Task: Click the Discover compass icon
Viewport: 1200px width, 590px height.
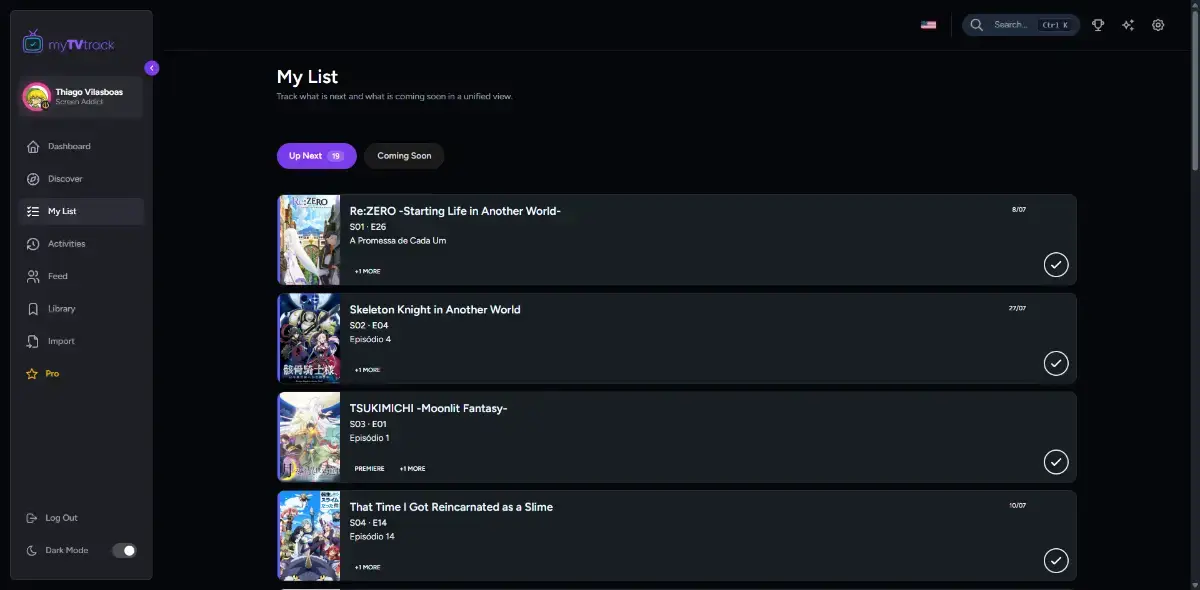Action: click(33, 179)
